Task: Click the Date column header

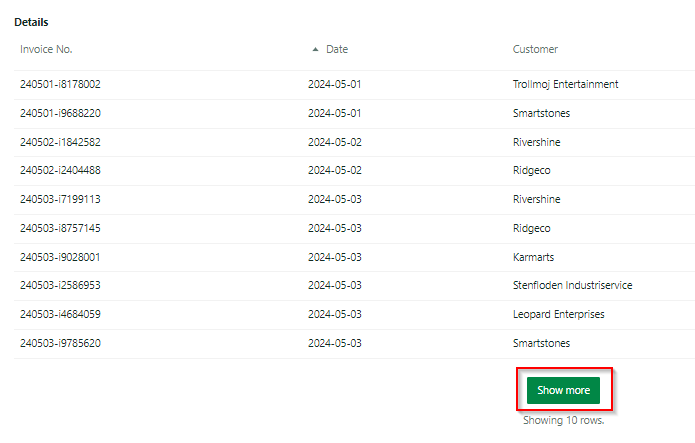Action: [x=337, y=49]
